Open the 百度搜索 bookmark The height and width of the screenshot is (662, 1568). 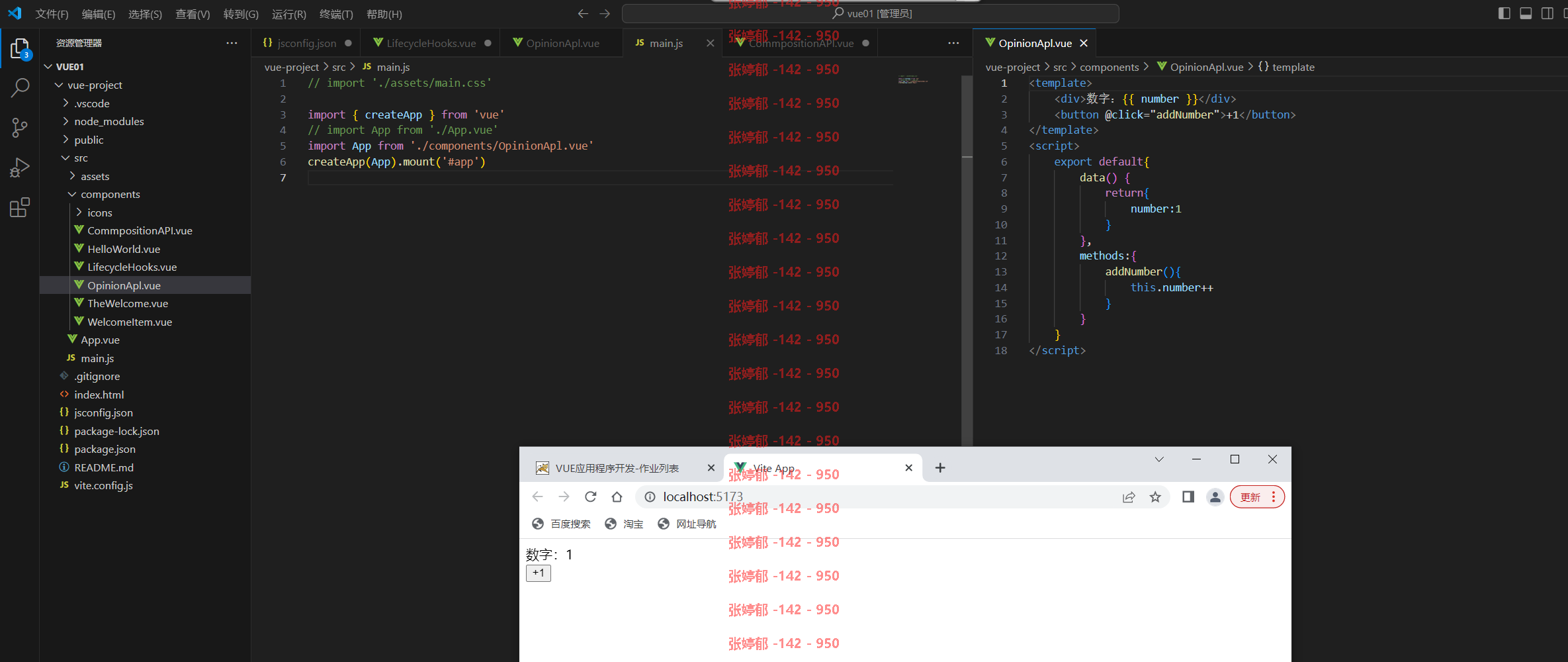561,524
